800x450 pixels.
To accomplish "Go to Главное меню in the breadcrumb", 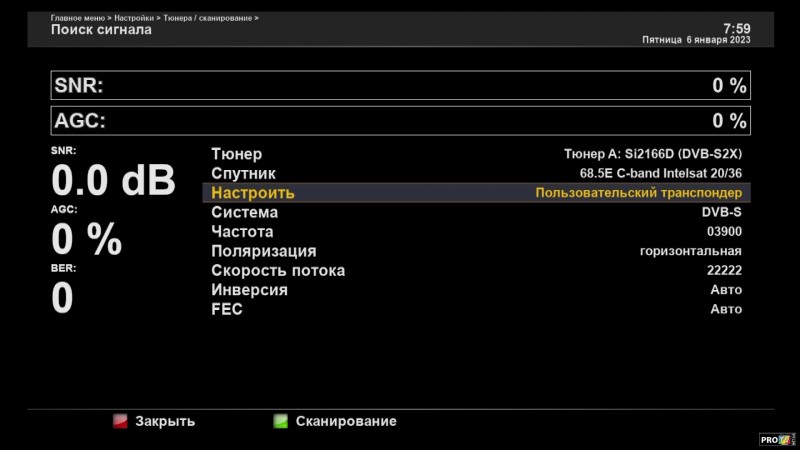I will click(x=79, y=18).
